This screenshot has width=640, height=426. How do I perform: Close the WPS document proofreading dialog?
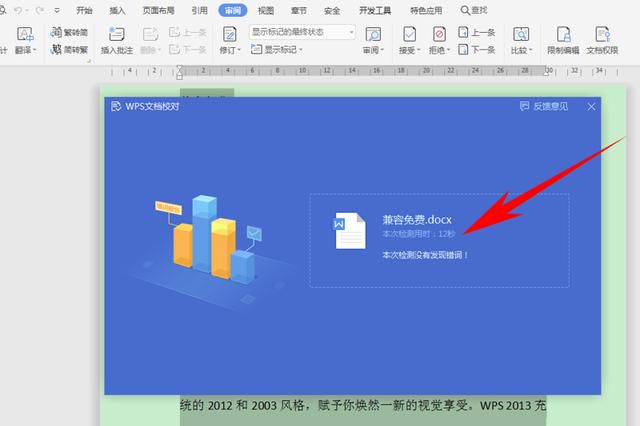591,106
